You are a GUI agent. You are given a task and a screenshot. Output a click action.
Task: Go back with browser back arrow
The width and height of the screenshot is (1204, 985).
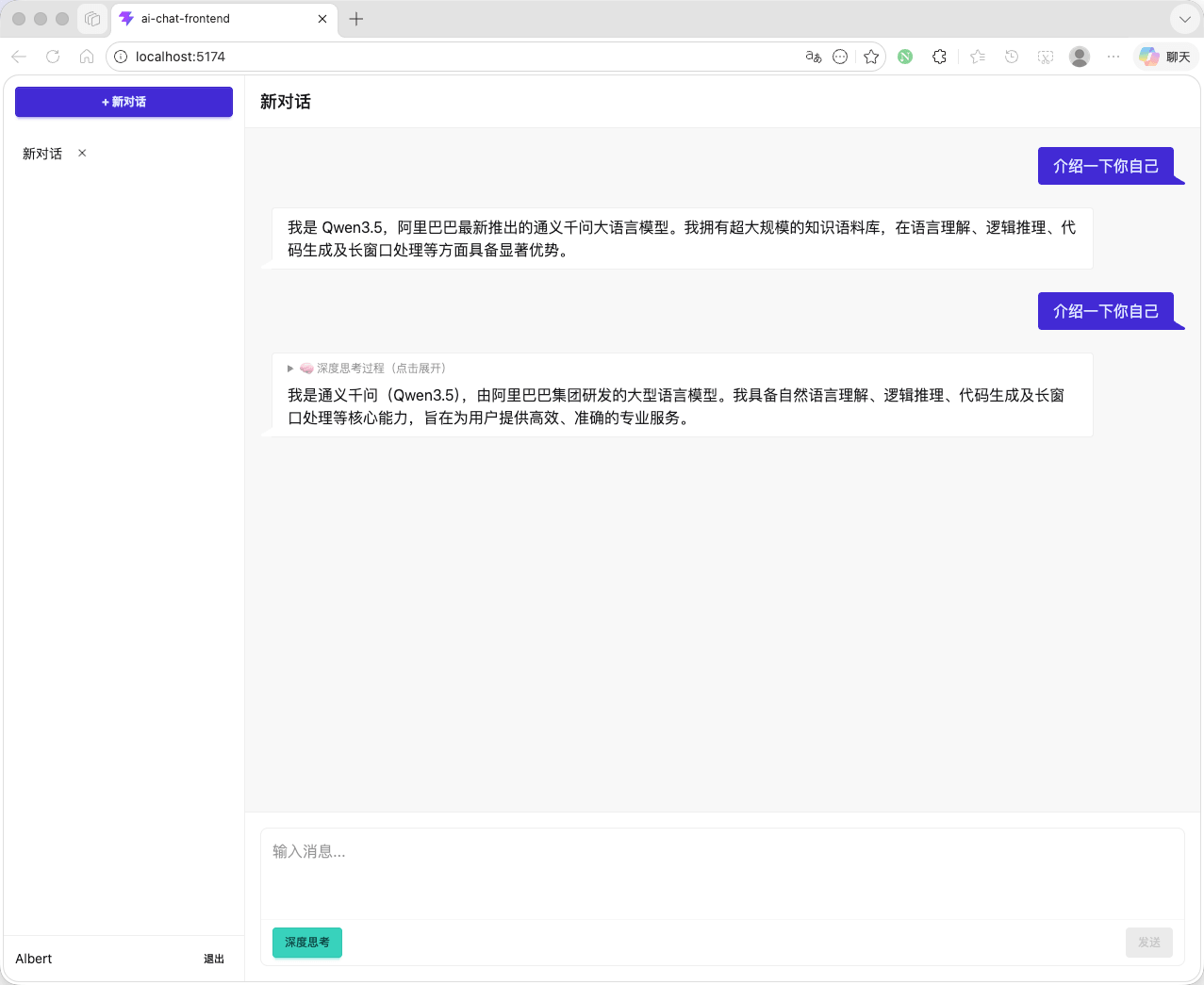(19, 57)
